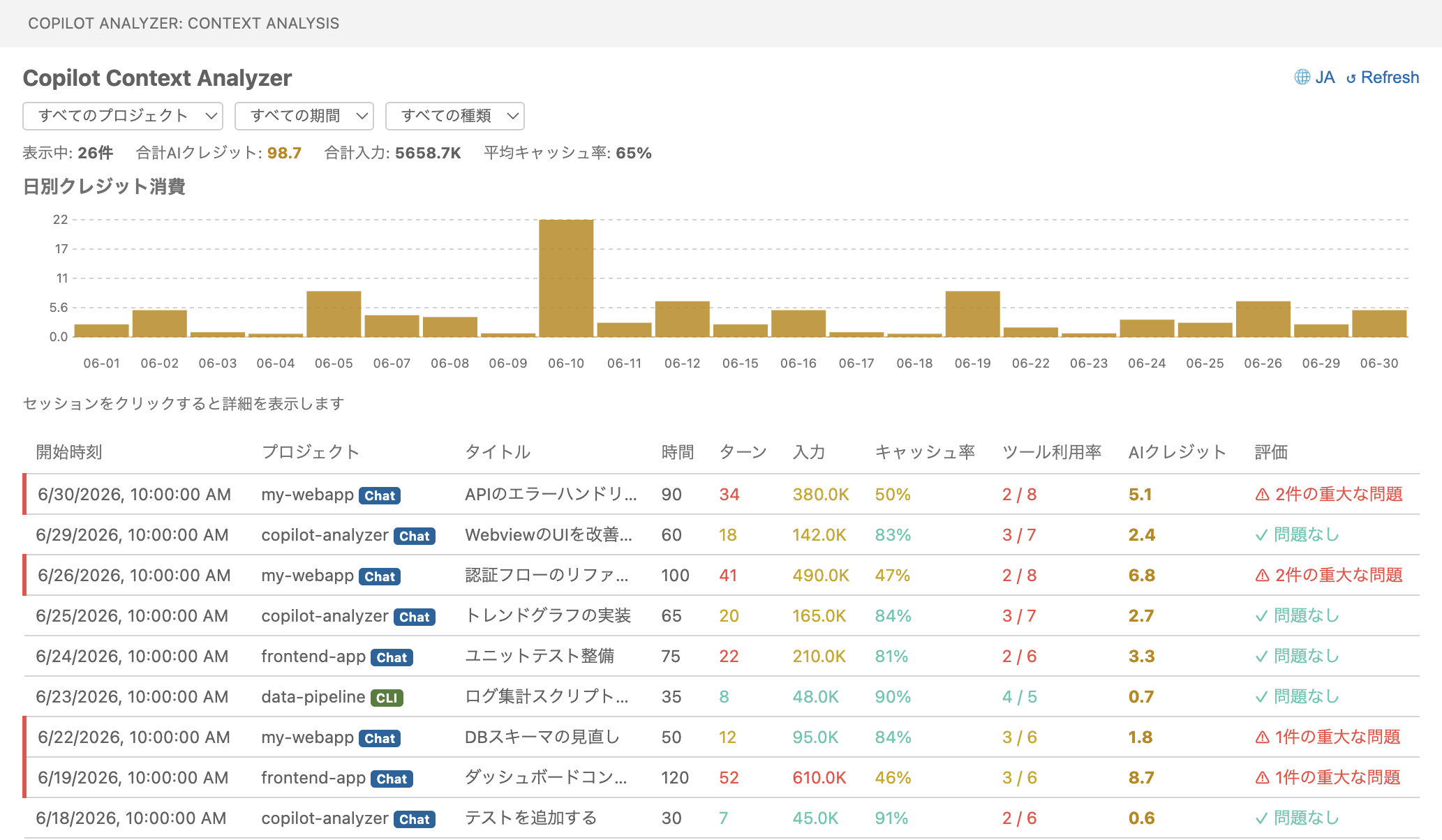Click the キャッシュ率 column header

point(925,452)
